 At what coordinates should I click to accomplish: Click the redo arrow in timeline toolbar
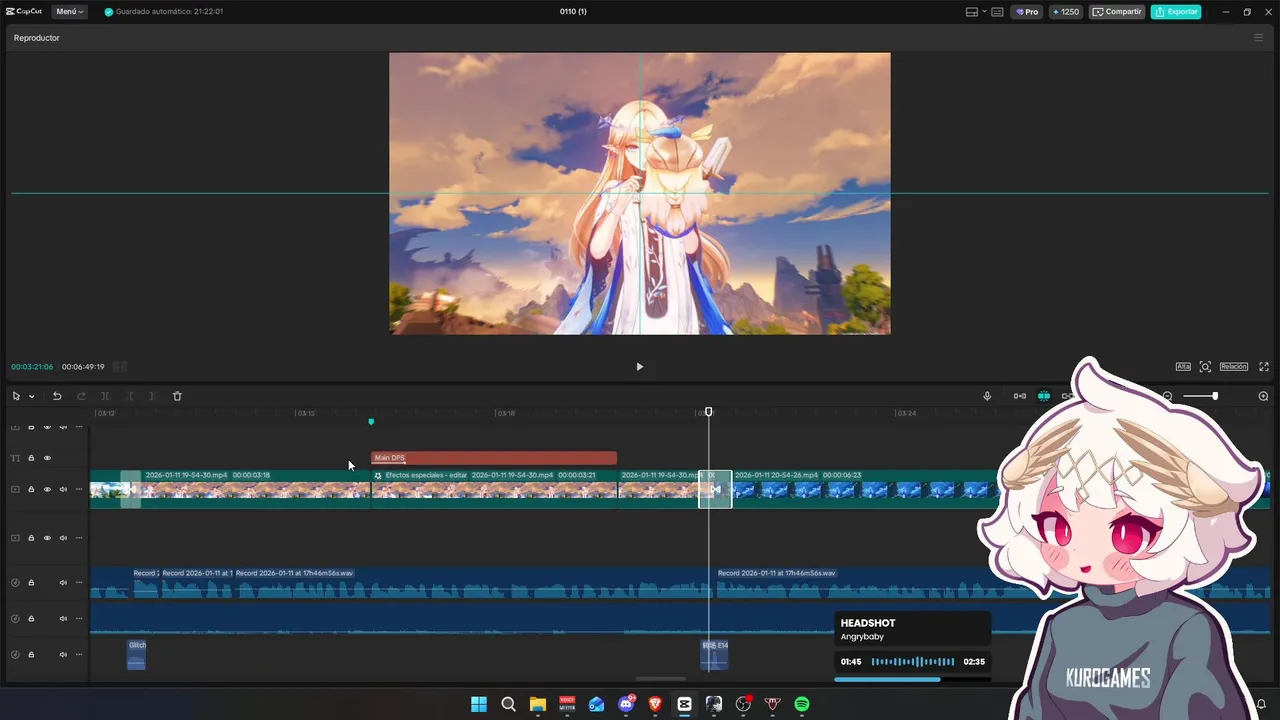tap(81, 396)
